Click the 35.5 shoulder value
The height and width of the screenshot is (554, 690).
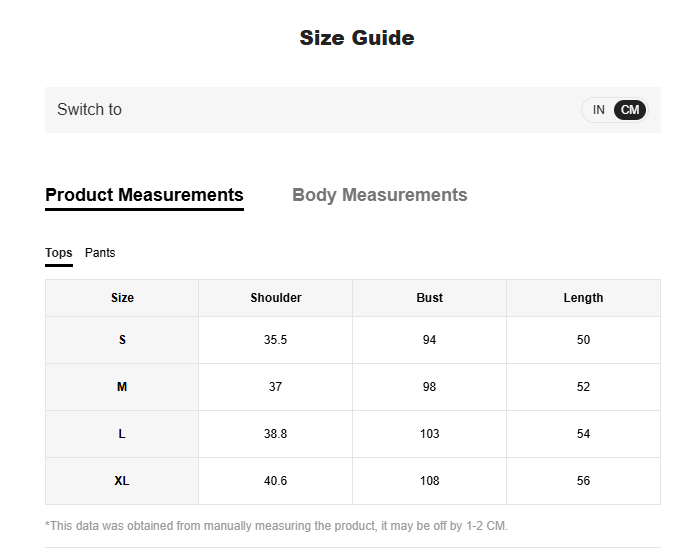click(x=275, y=340)
